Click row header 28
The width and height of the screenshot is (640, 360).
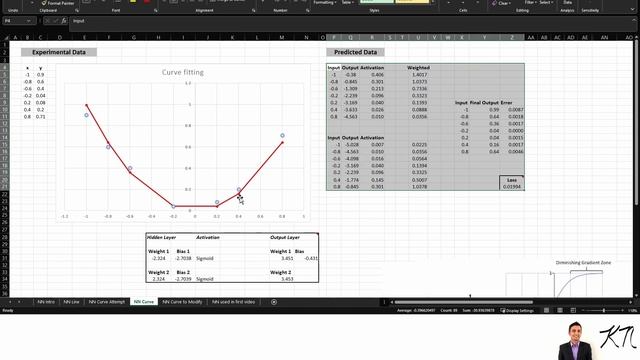(x=5, y=237)
